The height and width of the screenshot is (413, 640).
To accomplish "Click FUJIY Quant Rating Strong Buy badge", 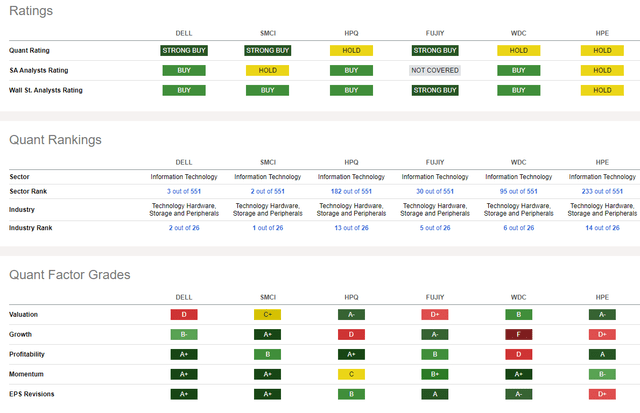I will click(435, 51).
